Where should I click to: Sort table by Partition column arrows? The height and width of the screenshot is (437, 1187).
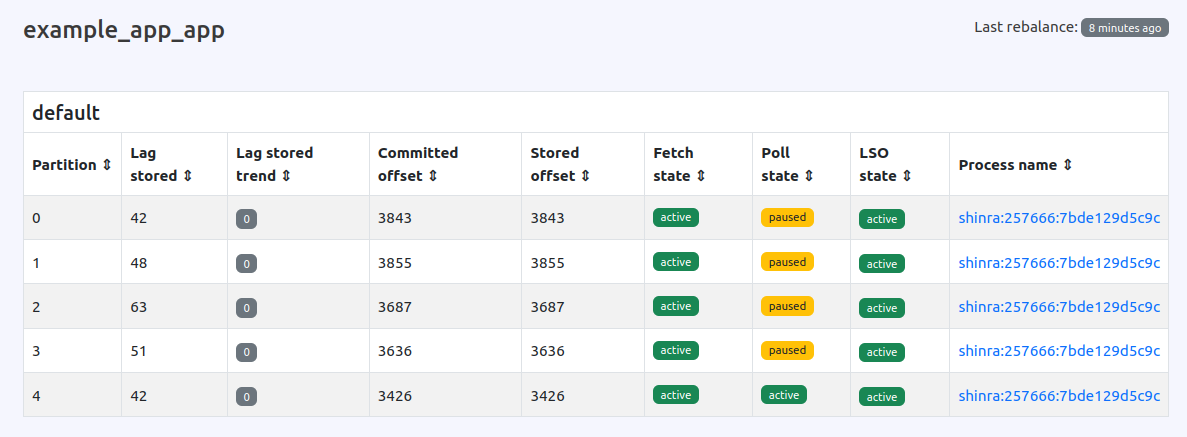pos(107,165)
